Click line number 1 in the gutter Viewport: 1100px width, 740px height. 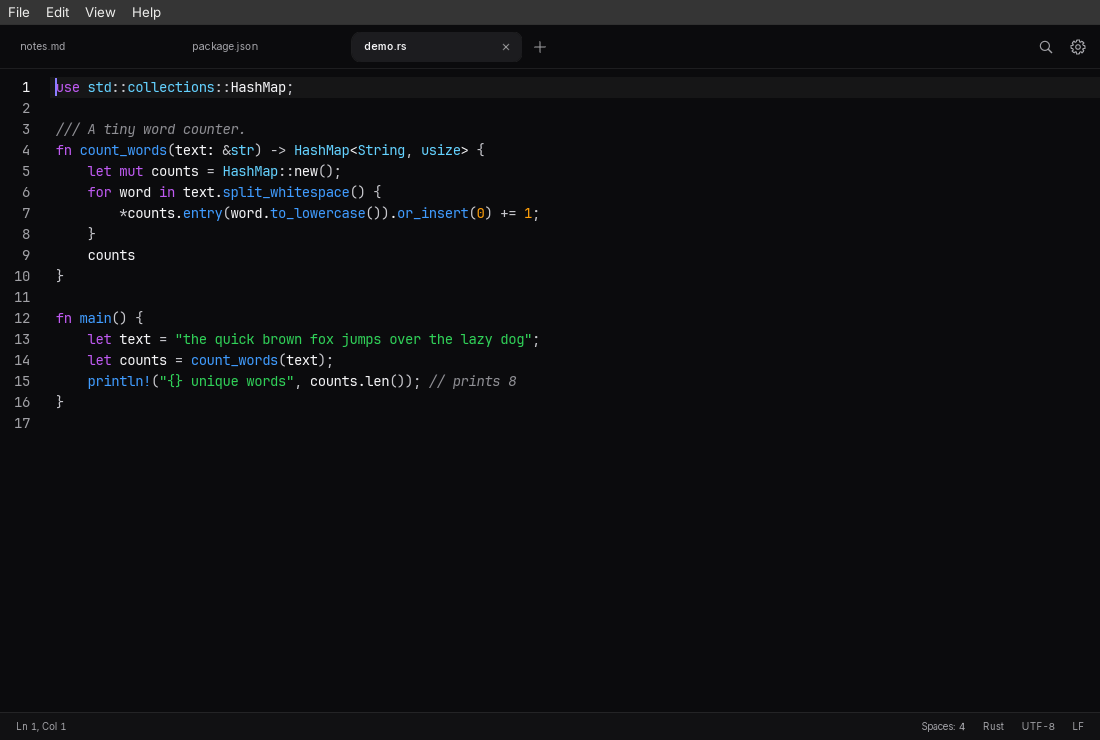tap(26, 88)
